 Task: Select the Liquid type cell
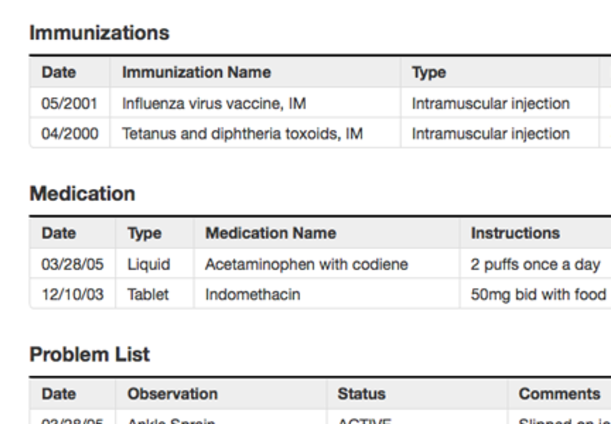tap(149, 265)
